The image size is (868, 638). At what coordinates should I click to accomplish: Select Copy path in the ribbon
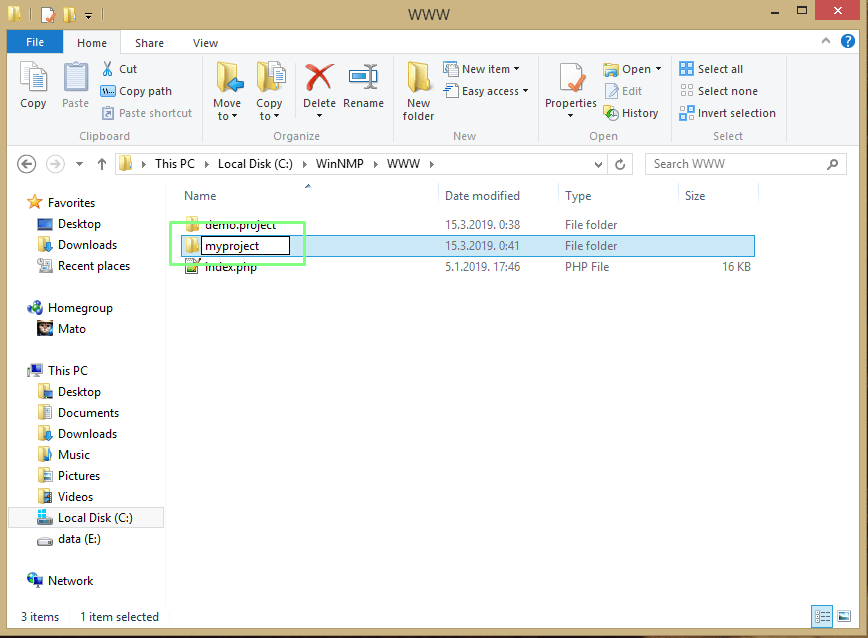136,91
